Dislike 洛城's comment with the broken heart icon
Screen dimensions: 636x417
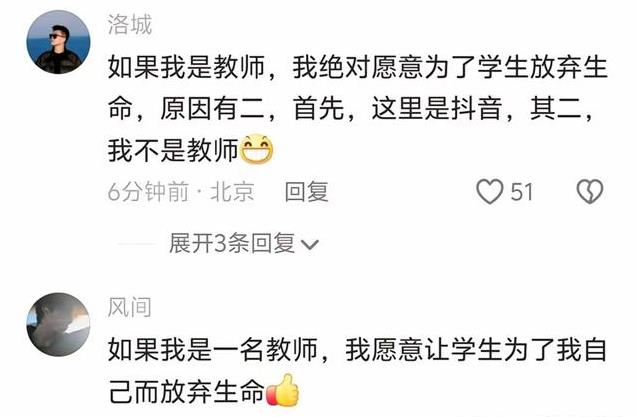click(x=590, y=191)
